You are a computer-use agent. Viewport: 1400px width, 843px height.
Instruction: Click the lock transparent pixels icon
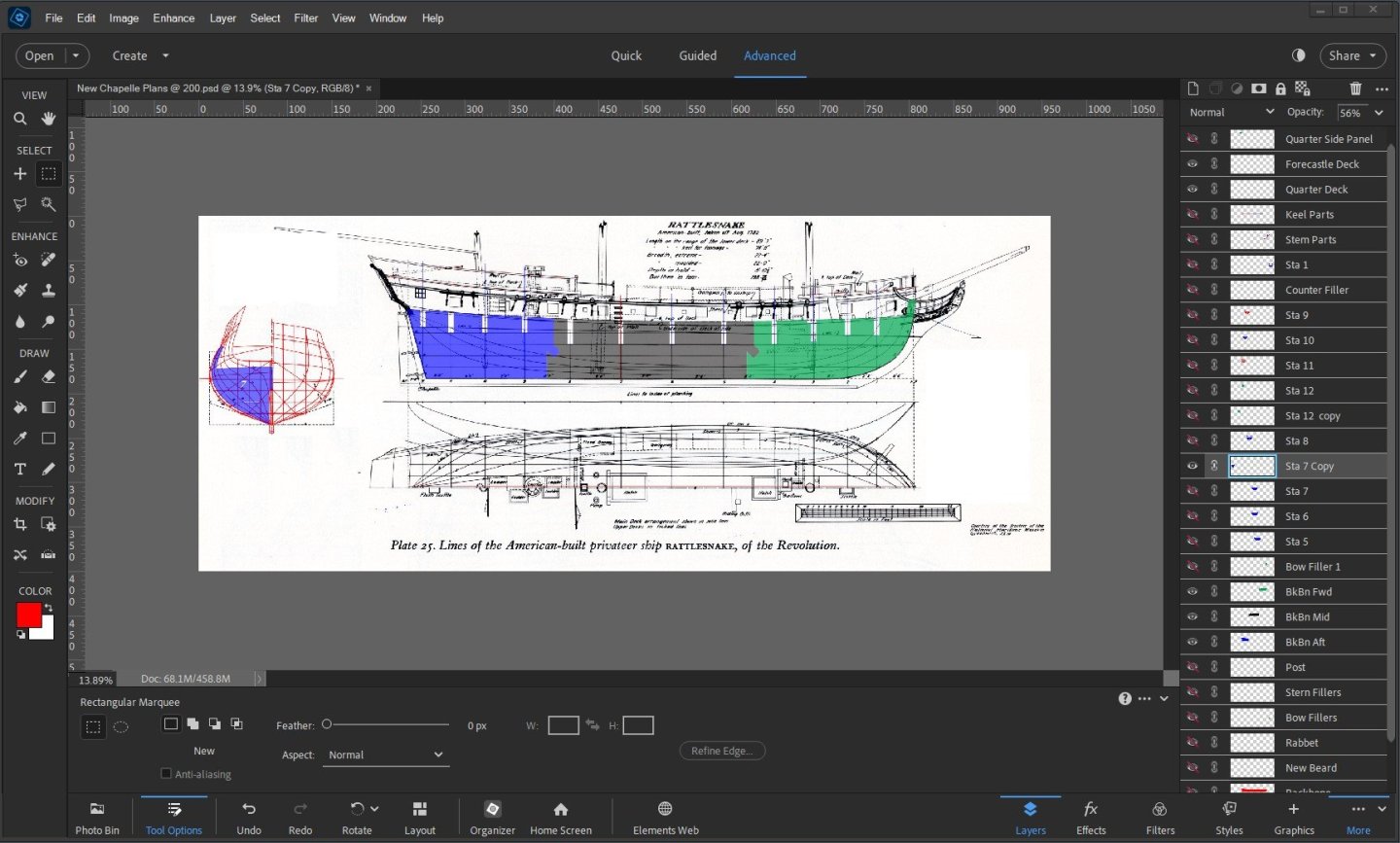click(1303, 88)
